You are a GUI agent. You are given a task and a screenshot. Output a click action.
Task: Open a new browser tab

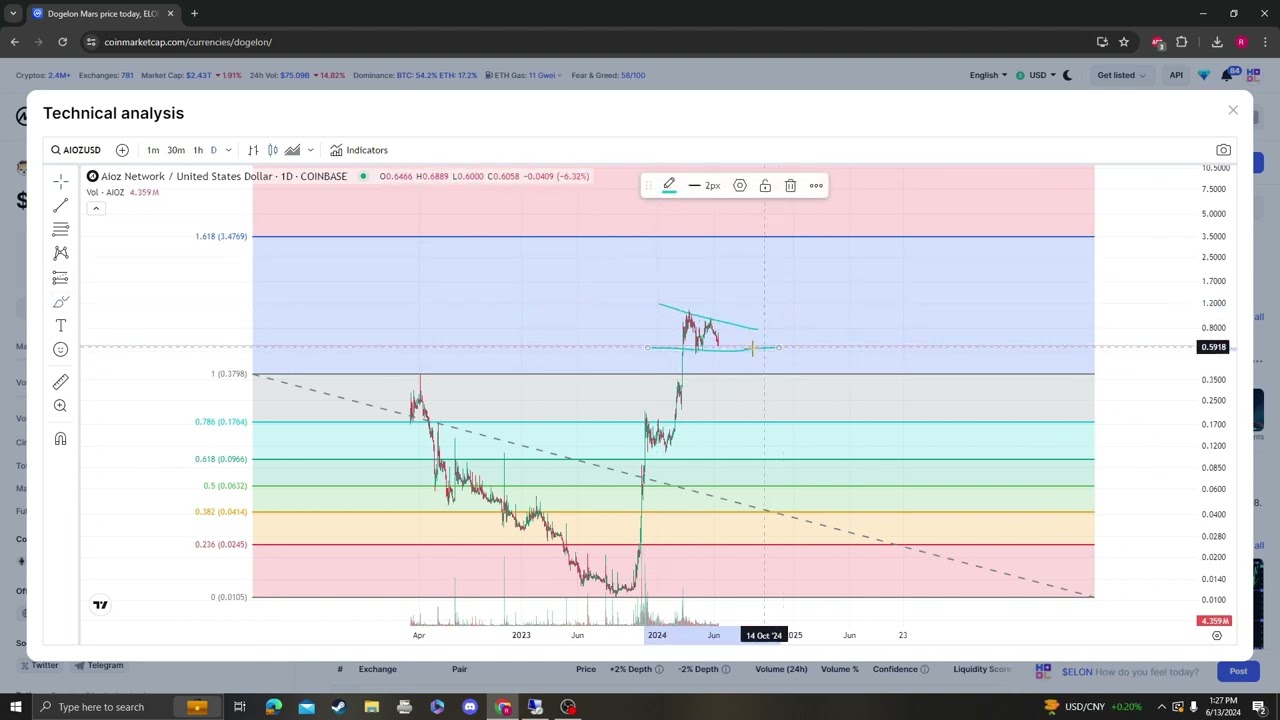pyautogui.click(x=194, y=13)
